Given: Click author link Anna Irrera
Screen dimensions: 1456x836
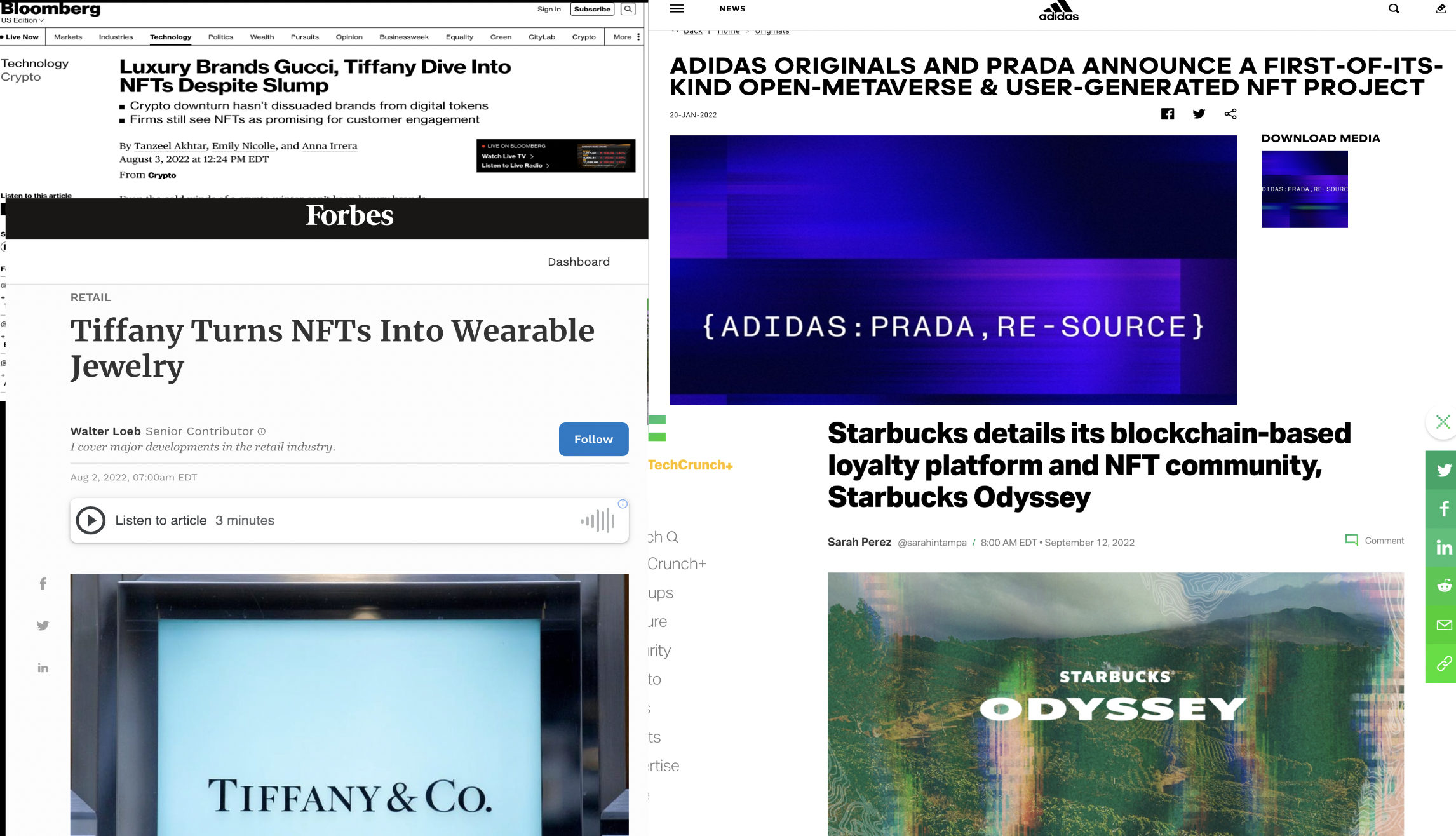Looking at the screenshot, I should pyautogui.click(x=329, y=146).
